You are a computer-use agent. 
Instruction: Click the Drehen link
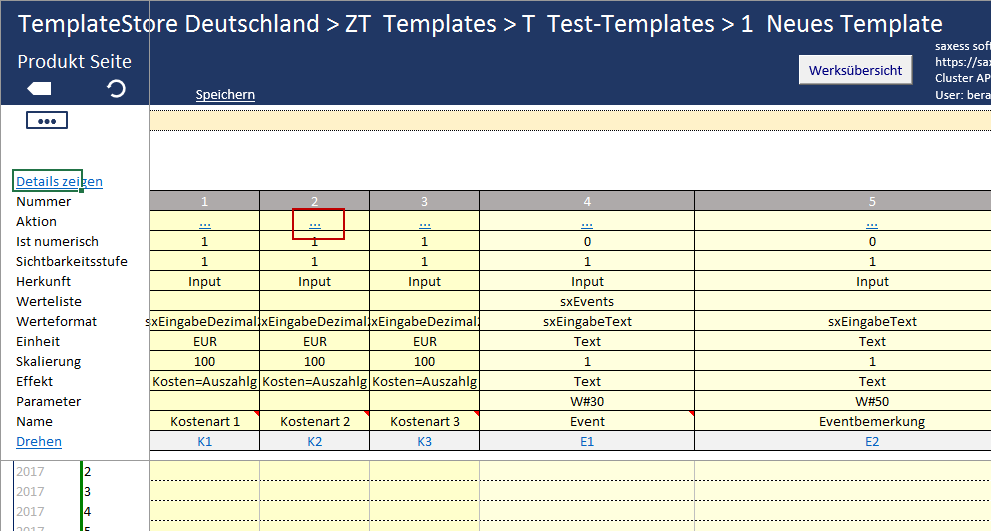(x=39, y=441)
